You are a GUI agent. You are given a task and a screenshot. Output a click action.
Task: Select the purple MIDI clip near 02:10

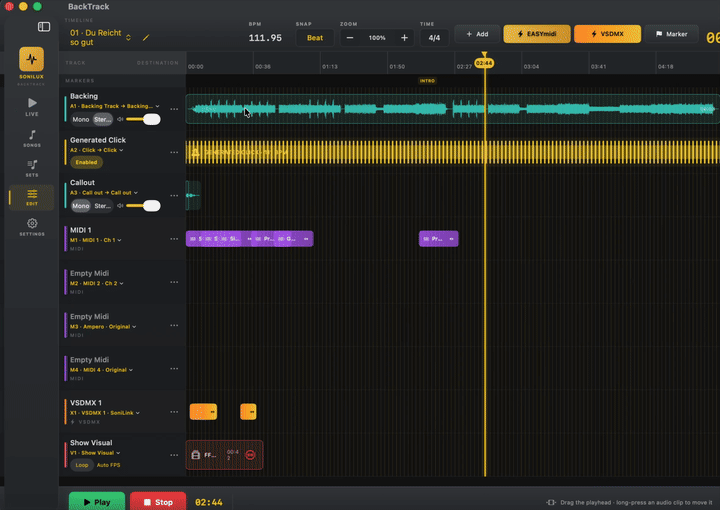pos(439,239)
